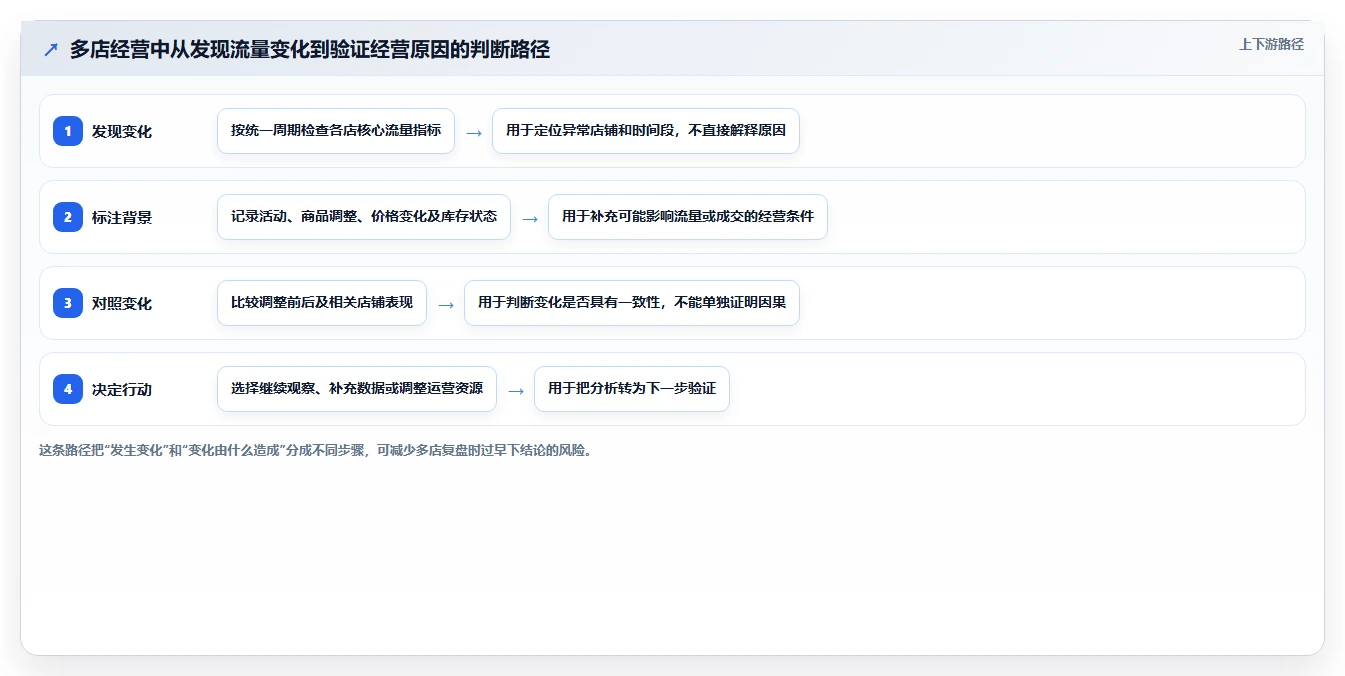Click the 记录活动、商品调整、价格变化及库存状态 box

(x=364, y=217)
